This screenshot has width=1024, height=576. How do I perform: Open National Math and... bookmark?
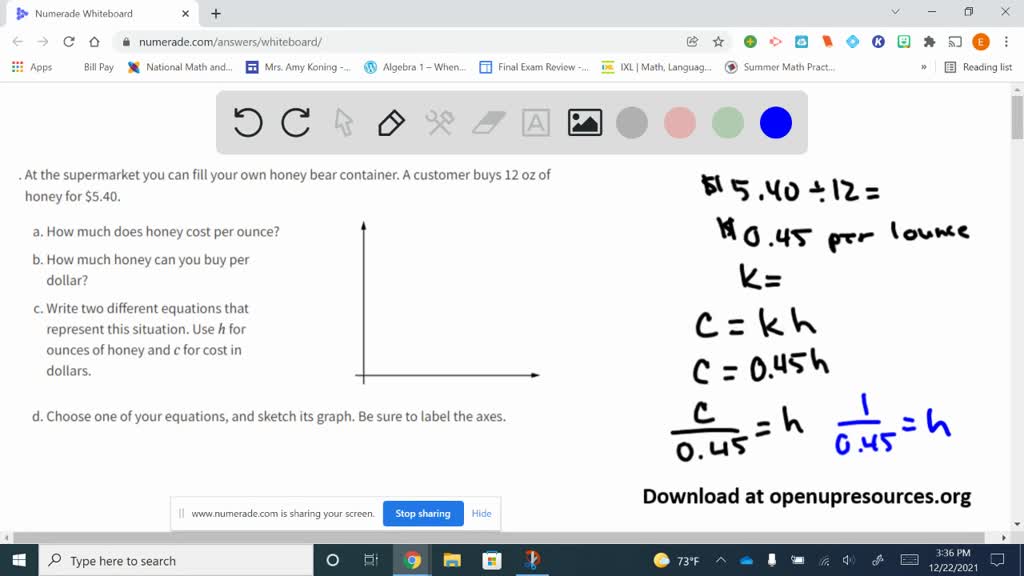click(x=180, y=67)
